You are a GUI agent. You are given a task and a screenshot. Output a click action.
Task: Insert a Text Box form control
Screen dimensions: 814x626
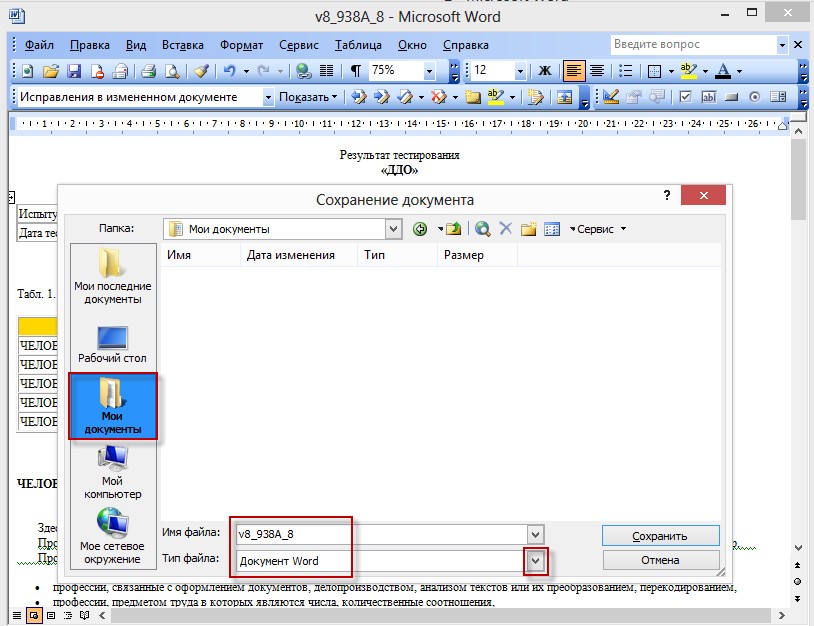(709, 97)
